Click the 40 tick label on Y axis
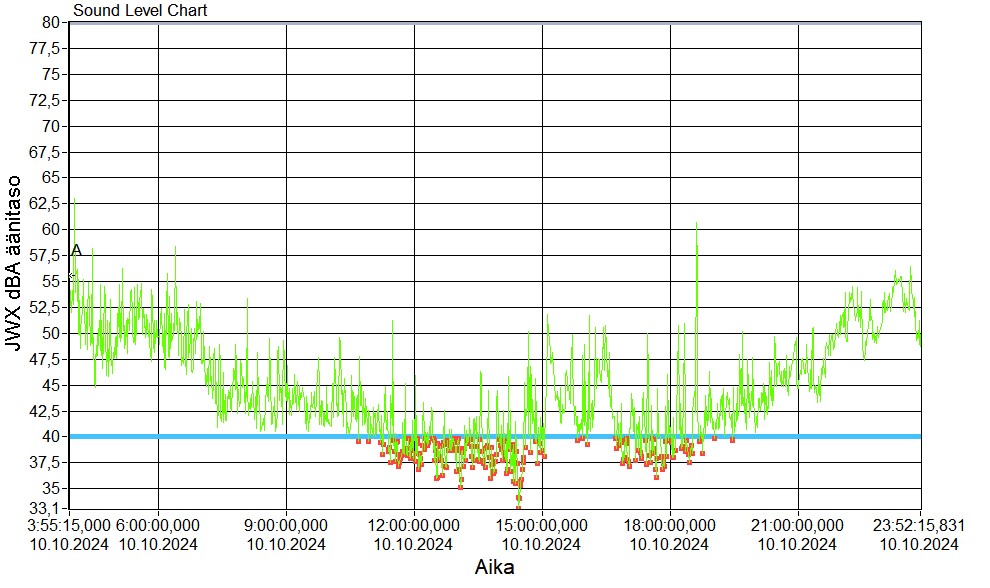 [x=52, y=436]
